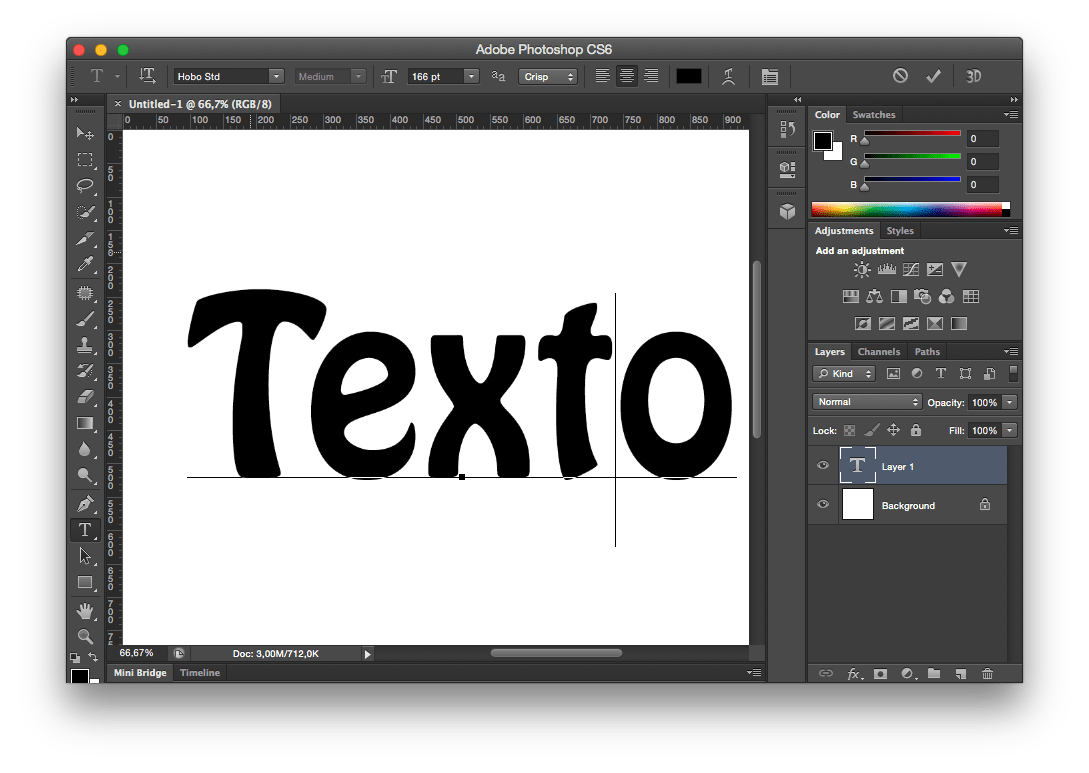Switch to the Styles tab
The height and width of the screenshot is (773, 1089).
900,231
